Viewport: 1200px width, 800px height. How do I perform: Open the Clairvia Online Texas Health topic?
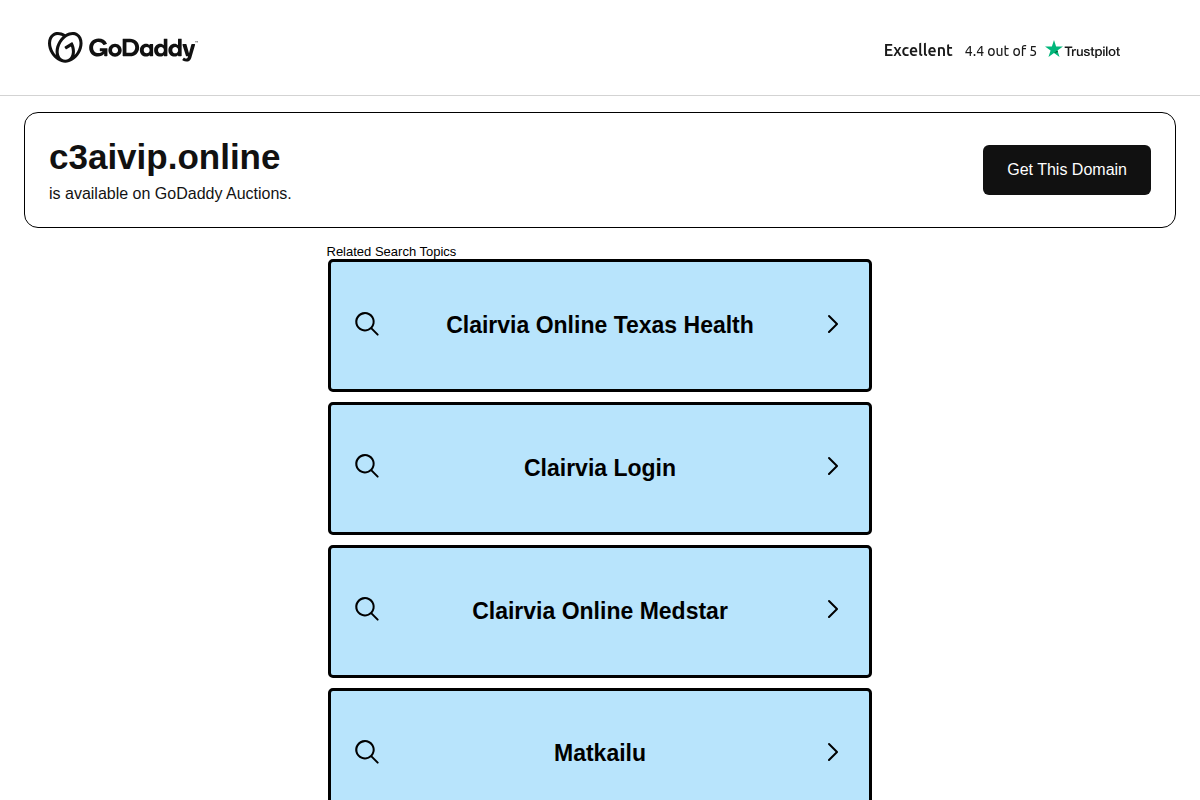600,325
